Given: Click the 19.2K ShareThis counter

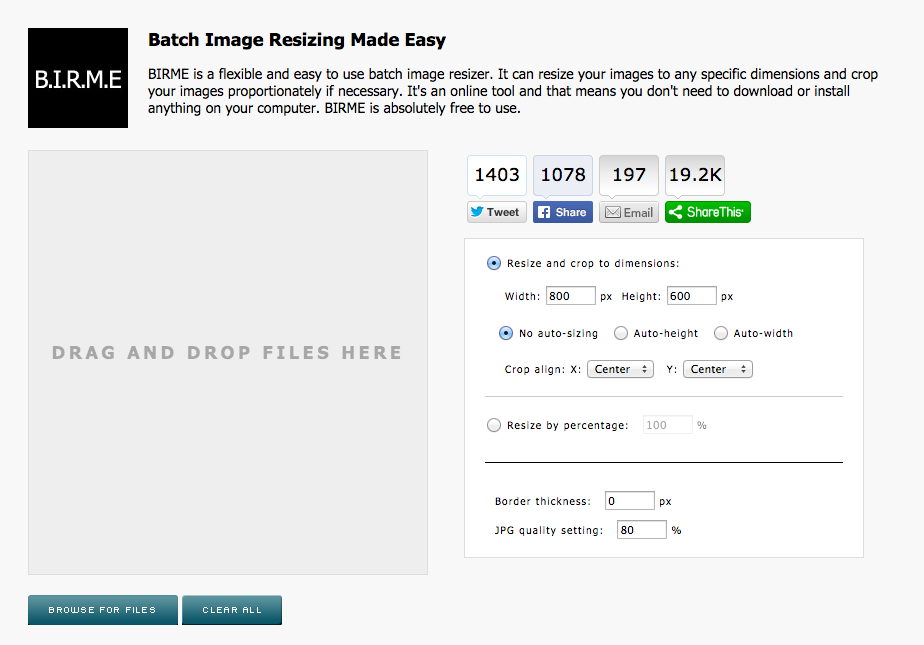Looking at the screenshot, I should pos(694,174).
